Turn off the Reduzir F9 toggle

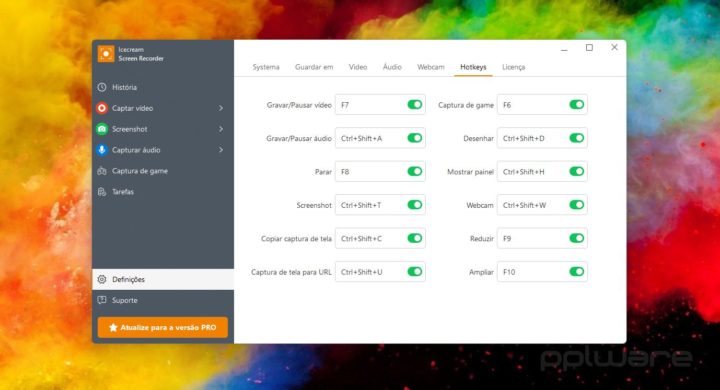point(577,238)
